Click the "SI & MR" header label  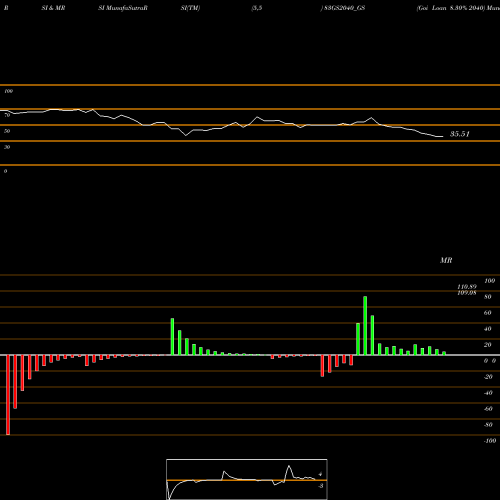(53, 8)
